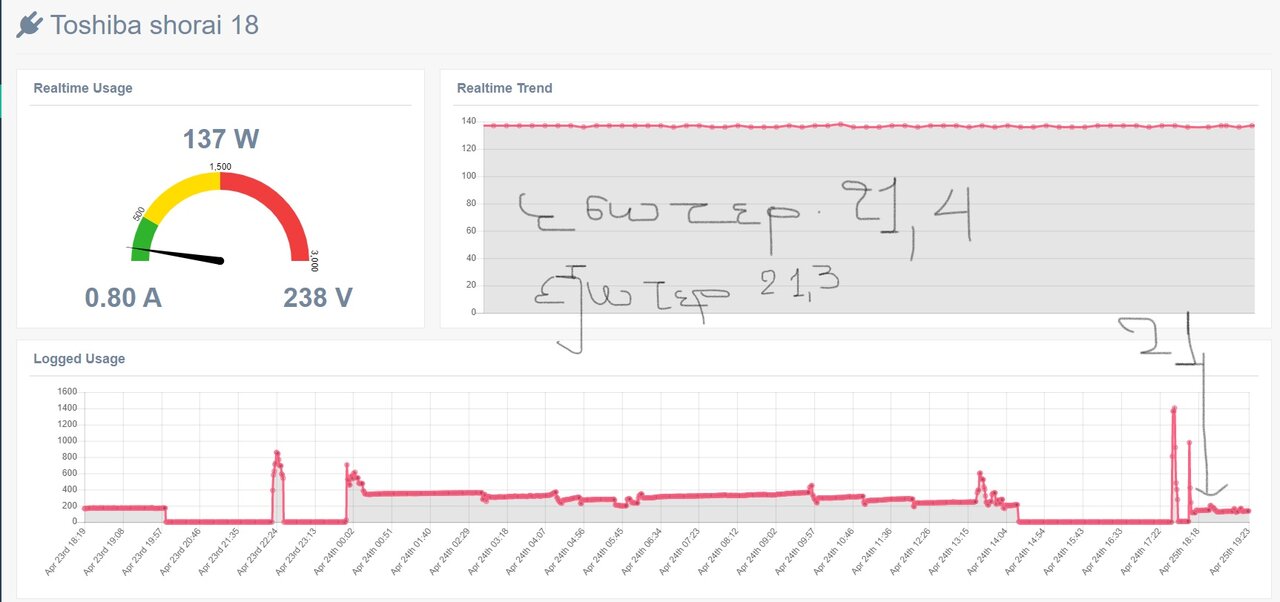Viewport: 1280px width, 602px height.
Task: Select the Realtime Usage panel heading
Action: coord(83,88)
